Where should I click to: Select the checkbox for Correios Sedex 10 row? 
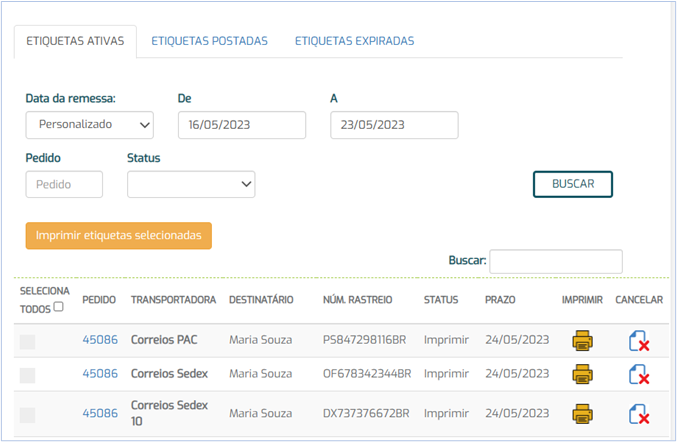(x=28, y=414)
